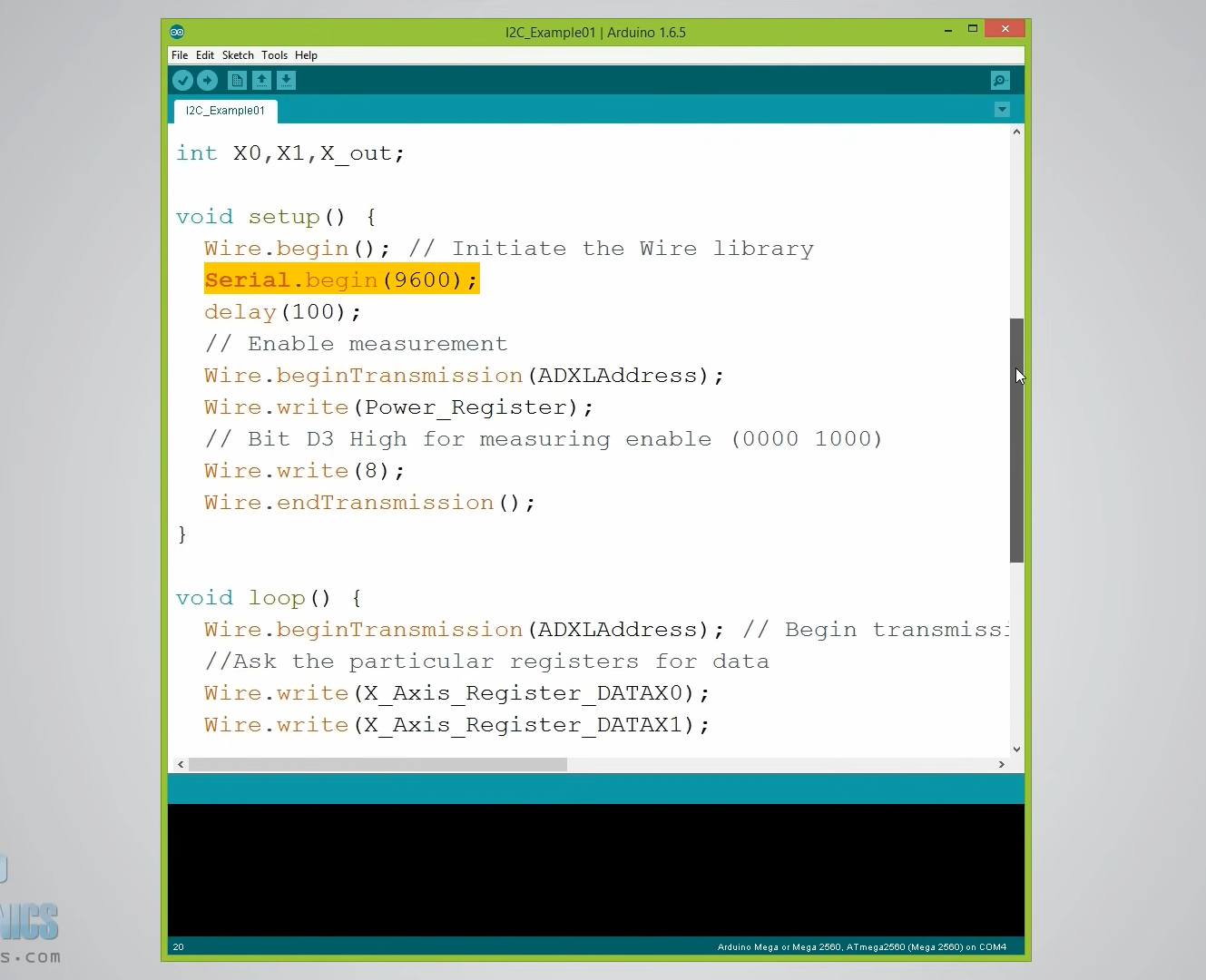Click the 'void setup() {' line

276,217
